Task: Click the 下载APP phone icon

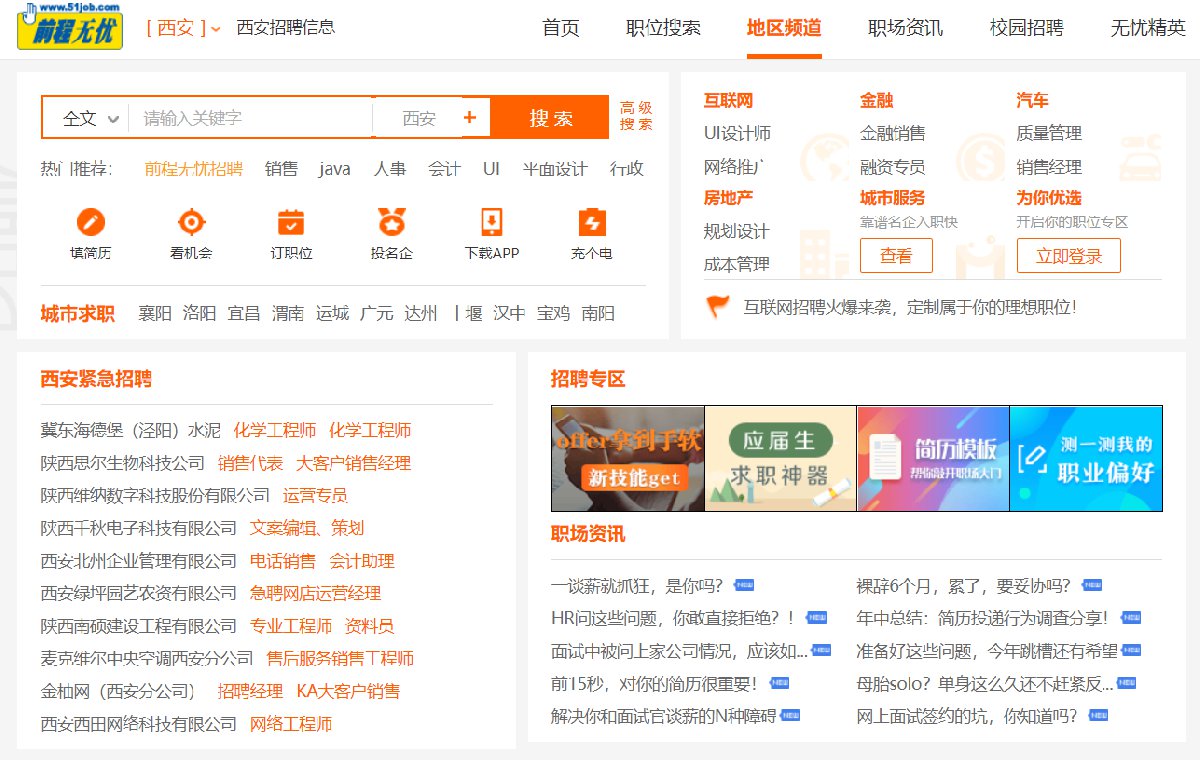Action: (491, 222)
